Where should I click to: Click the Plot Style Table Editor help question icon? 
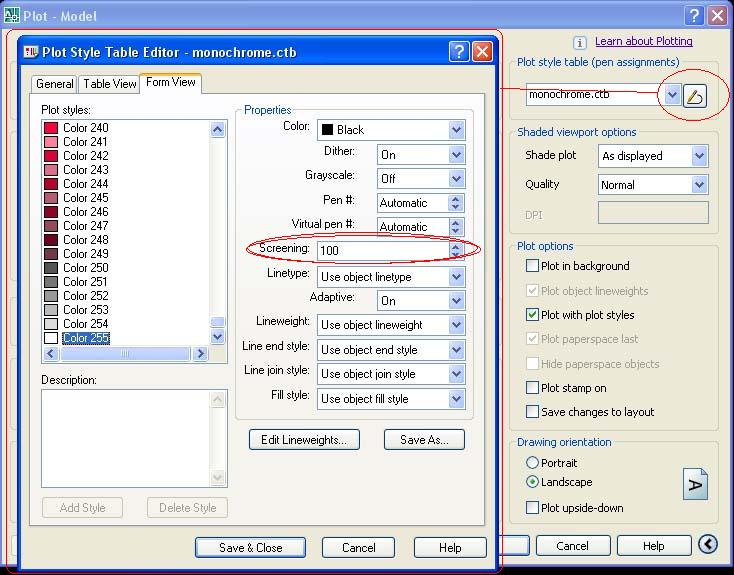click(459, 52)
